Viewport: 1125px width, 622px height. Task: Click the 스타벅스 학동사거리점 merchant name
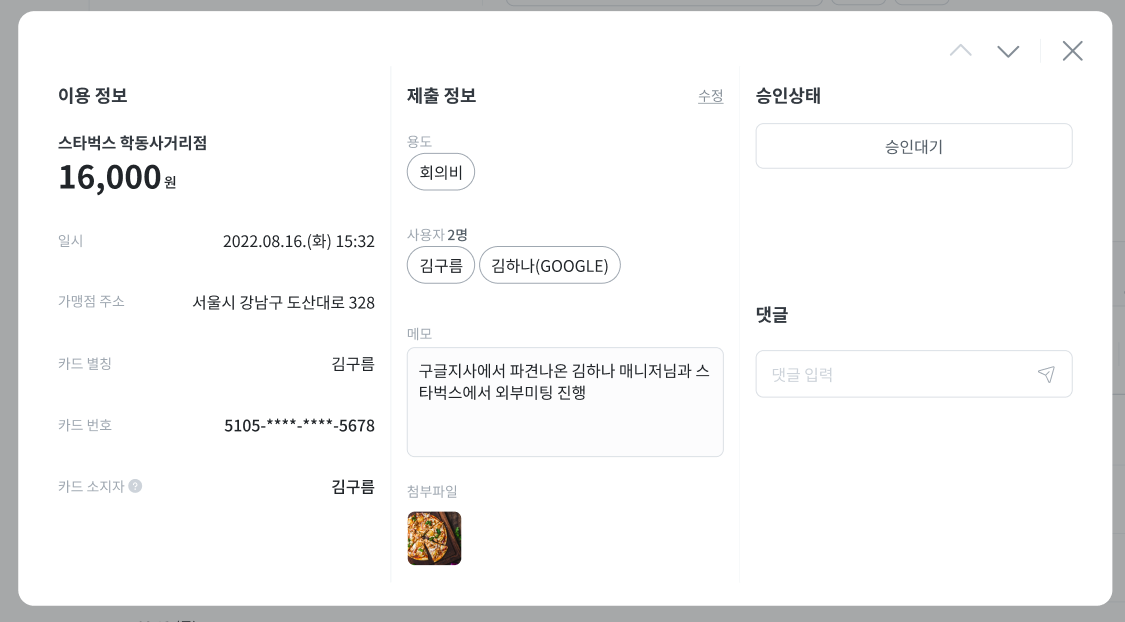click(133, 143)
